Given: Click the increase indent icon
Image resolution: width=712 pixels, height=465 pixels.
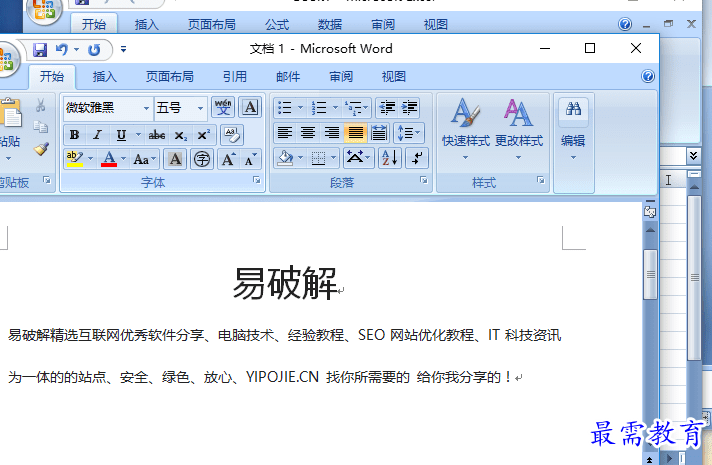Looking at the screenshot, I should pos(409,108).
